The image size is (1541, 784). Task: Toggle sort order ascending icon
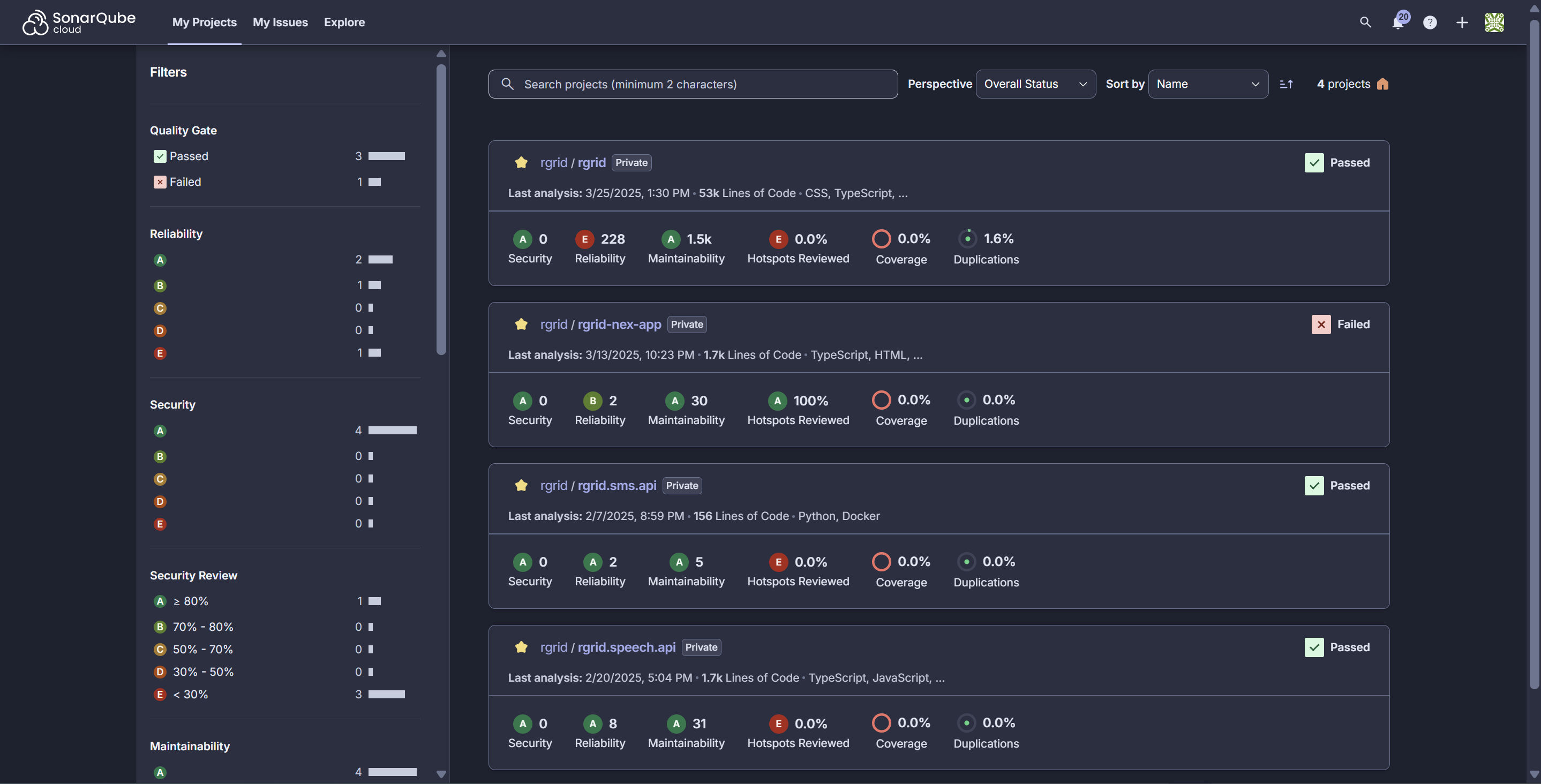click(1286, 84)
